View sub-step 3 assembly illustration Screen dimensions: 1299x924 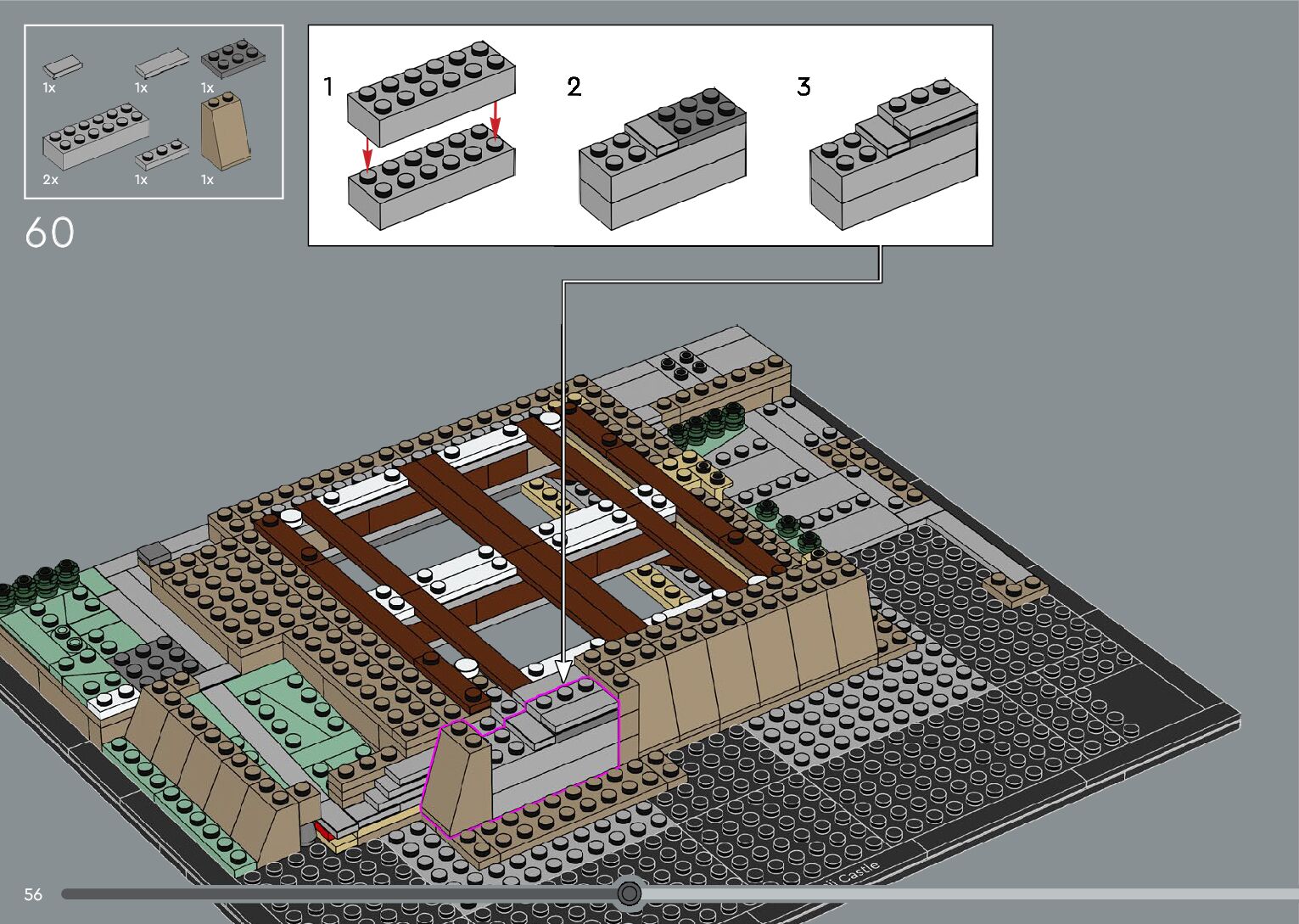click(x=893, y=154)
